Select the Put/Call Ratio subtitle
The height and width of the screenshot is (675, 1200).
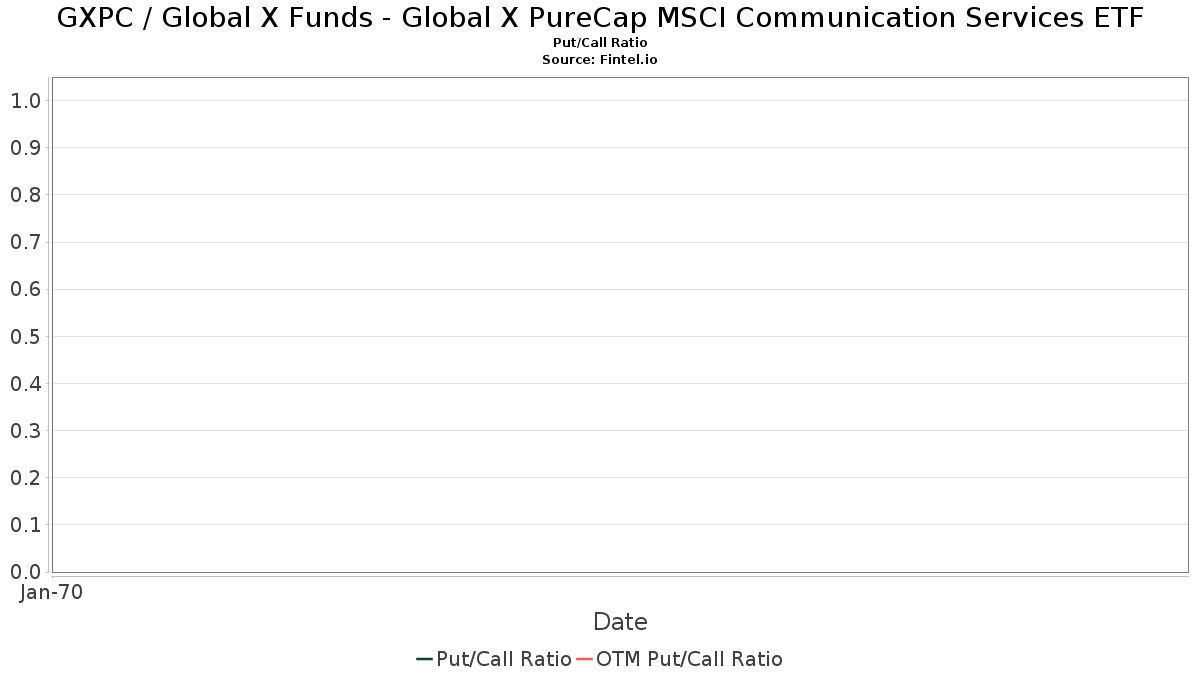[x=600, y=43]
